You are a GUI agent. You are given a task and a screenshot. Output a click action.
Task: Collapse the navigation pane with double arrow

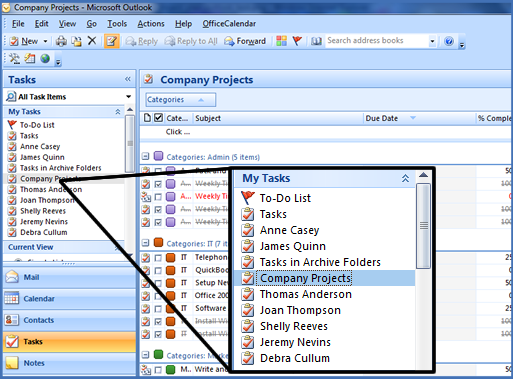(x=128, y=79)
